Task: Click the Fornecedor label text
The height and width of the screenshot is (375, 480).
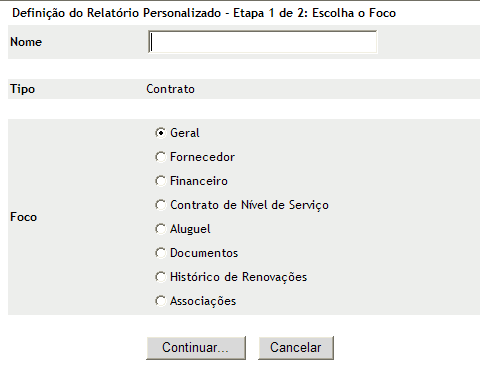Action: click(202, 157)
